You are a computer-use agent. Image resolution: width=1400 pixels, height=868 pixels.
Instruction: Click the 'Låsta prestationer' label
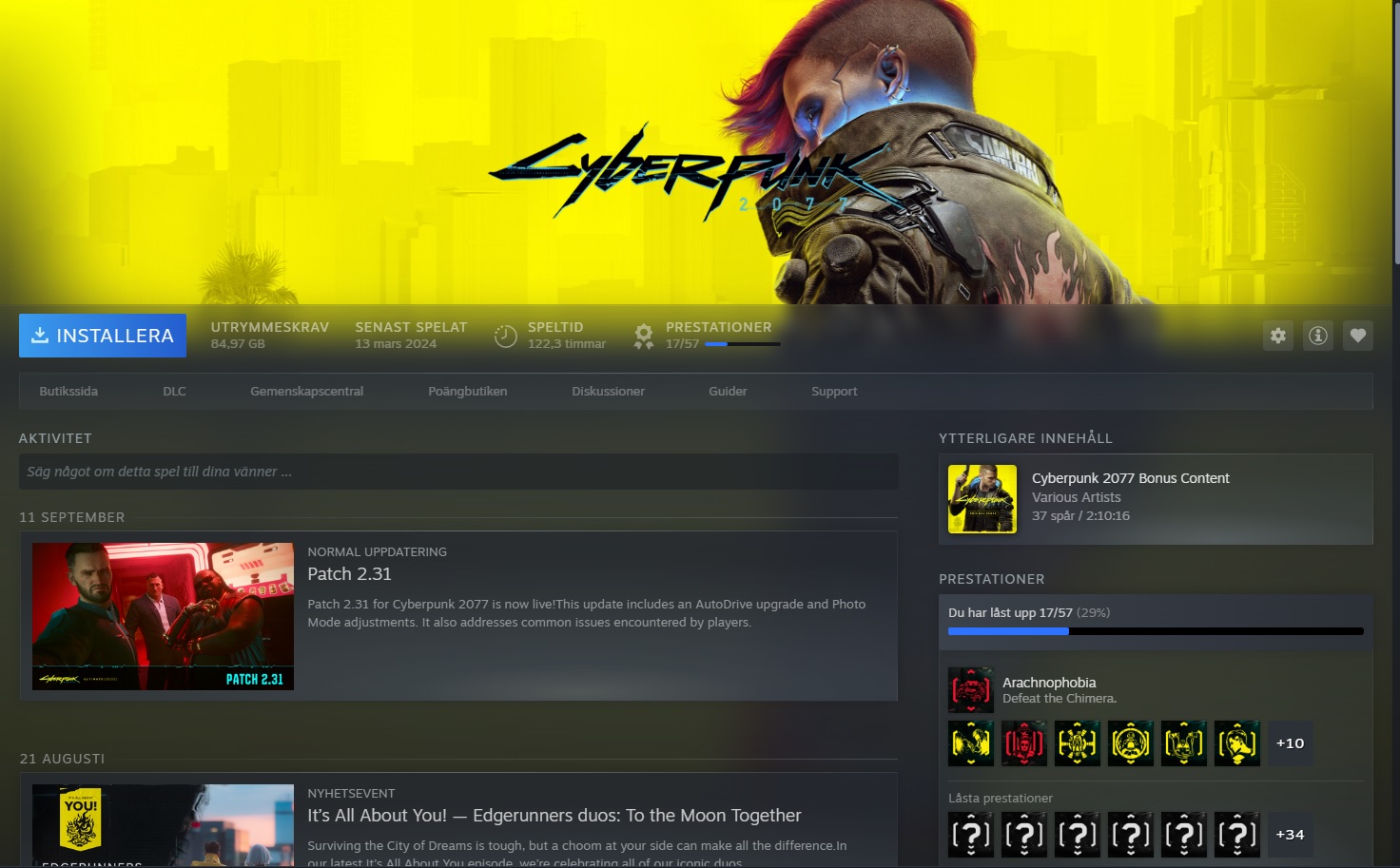coord(1001,799)
